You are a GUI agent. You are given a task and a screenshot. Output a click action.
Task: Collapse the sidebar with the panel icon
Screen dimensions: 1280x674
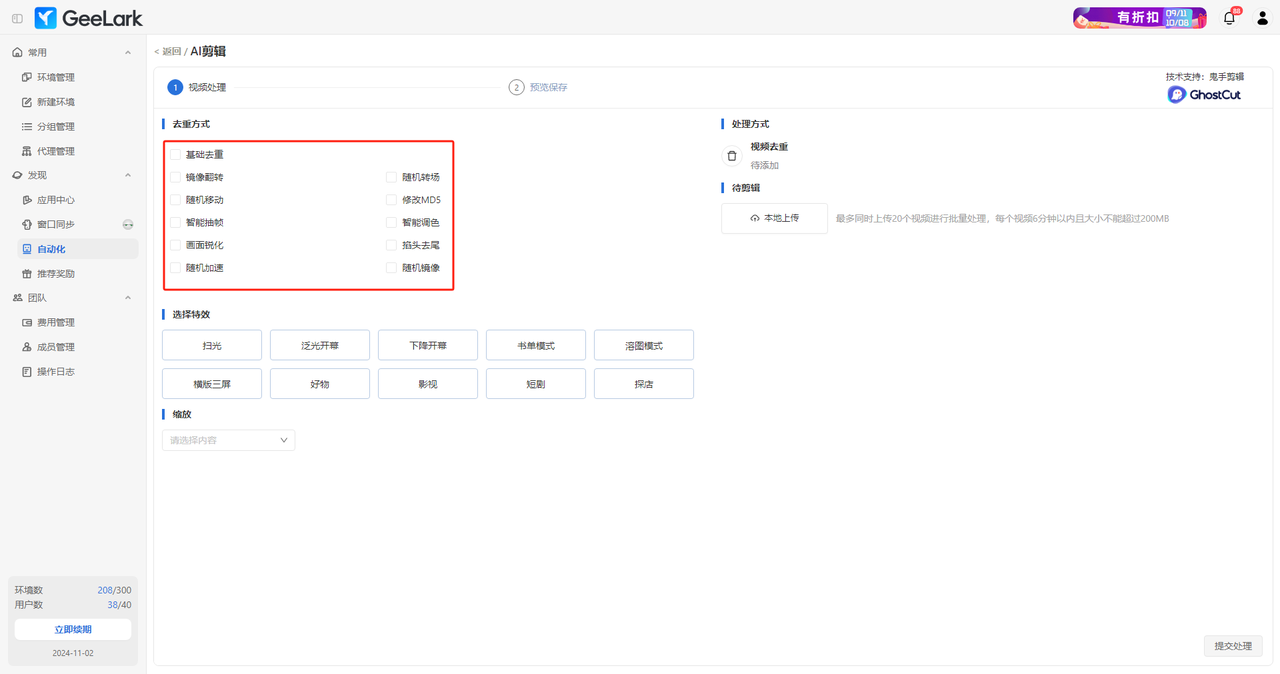pos(17,18)
